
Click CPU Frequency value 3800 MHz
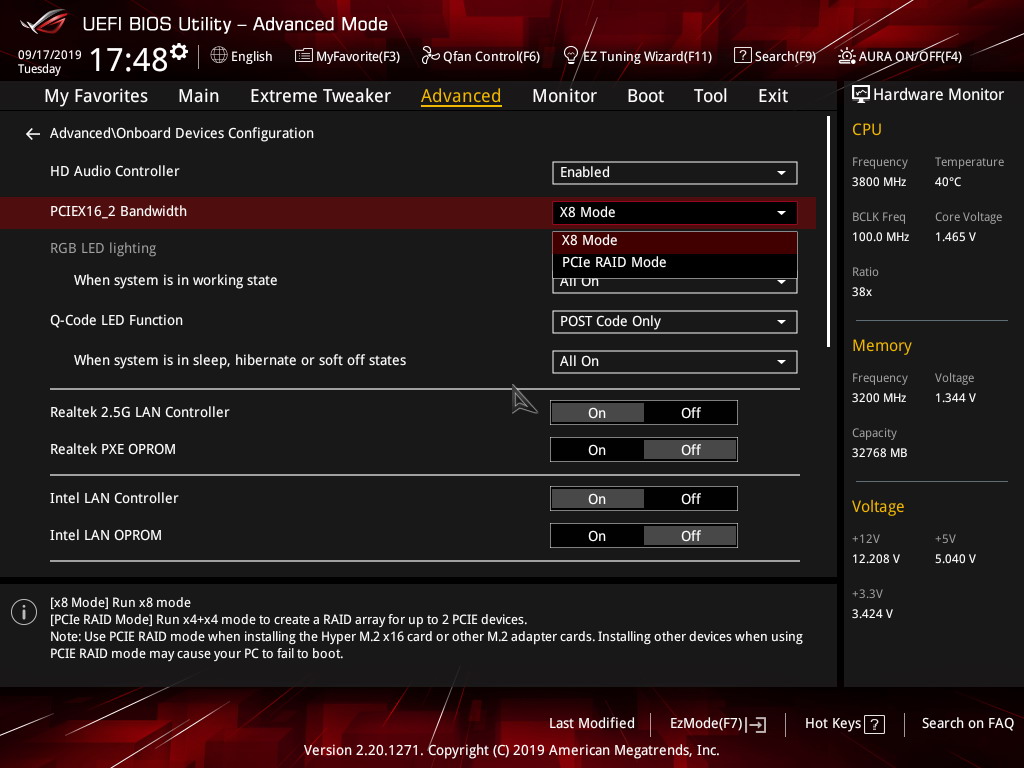pos(878,182)
